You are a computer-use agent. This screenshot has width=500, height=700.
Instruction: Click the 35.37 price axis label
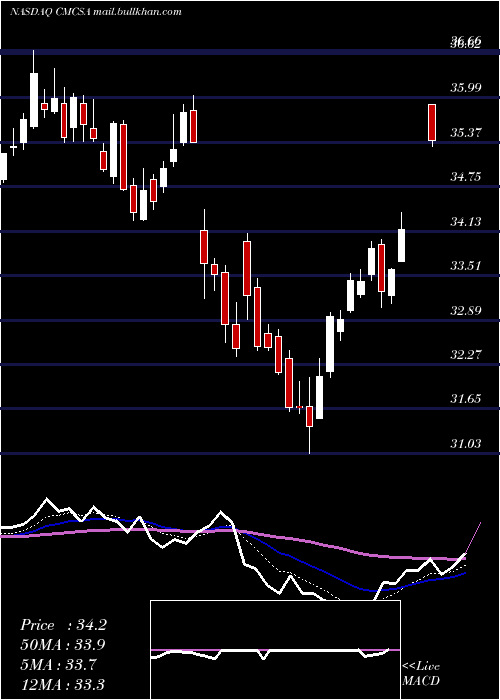pos(466,133)
